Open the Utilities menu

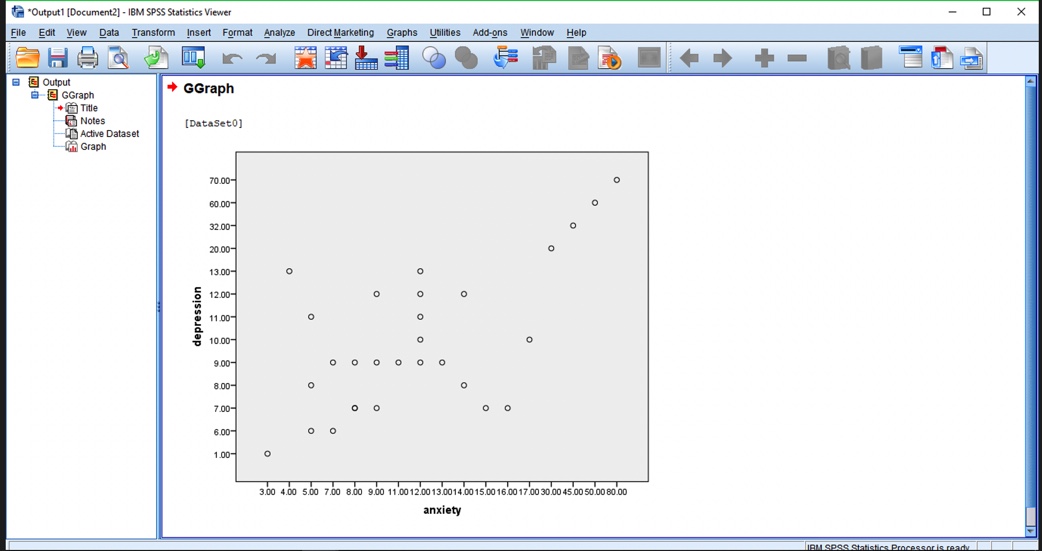click(x=445, y=33)
